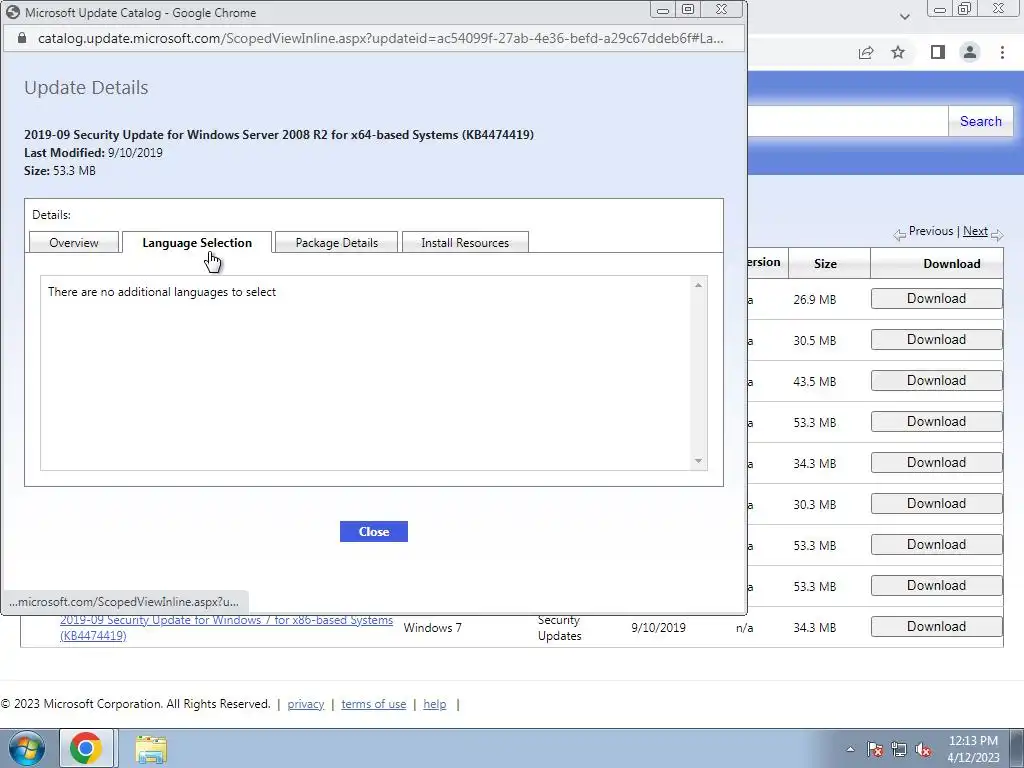This screenshot has width=1024, height=768.
Task: Download the 43.5 MB update
Action: point(936,381)
